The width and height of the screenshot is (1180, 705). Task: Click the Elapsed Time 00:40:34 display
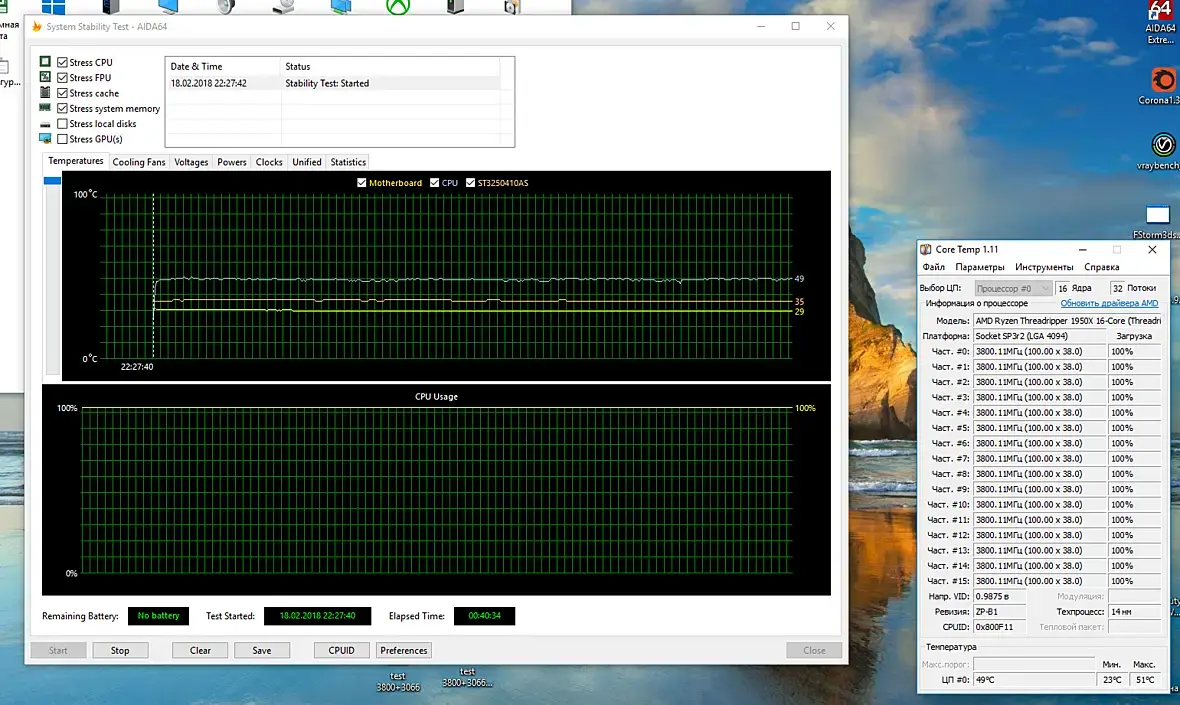pos(485,615)
